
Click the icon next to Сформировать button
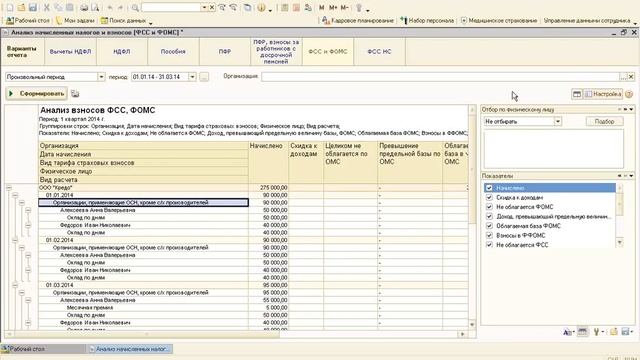tap(75, 94)
